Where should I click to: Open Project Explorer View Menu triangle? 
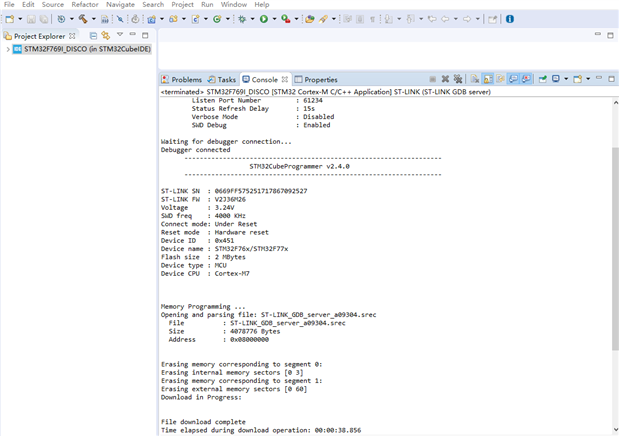coord(120,35)
